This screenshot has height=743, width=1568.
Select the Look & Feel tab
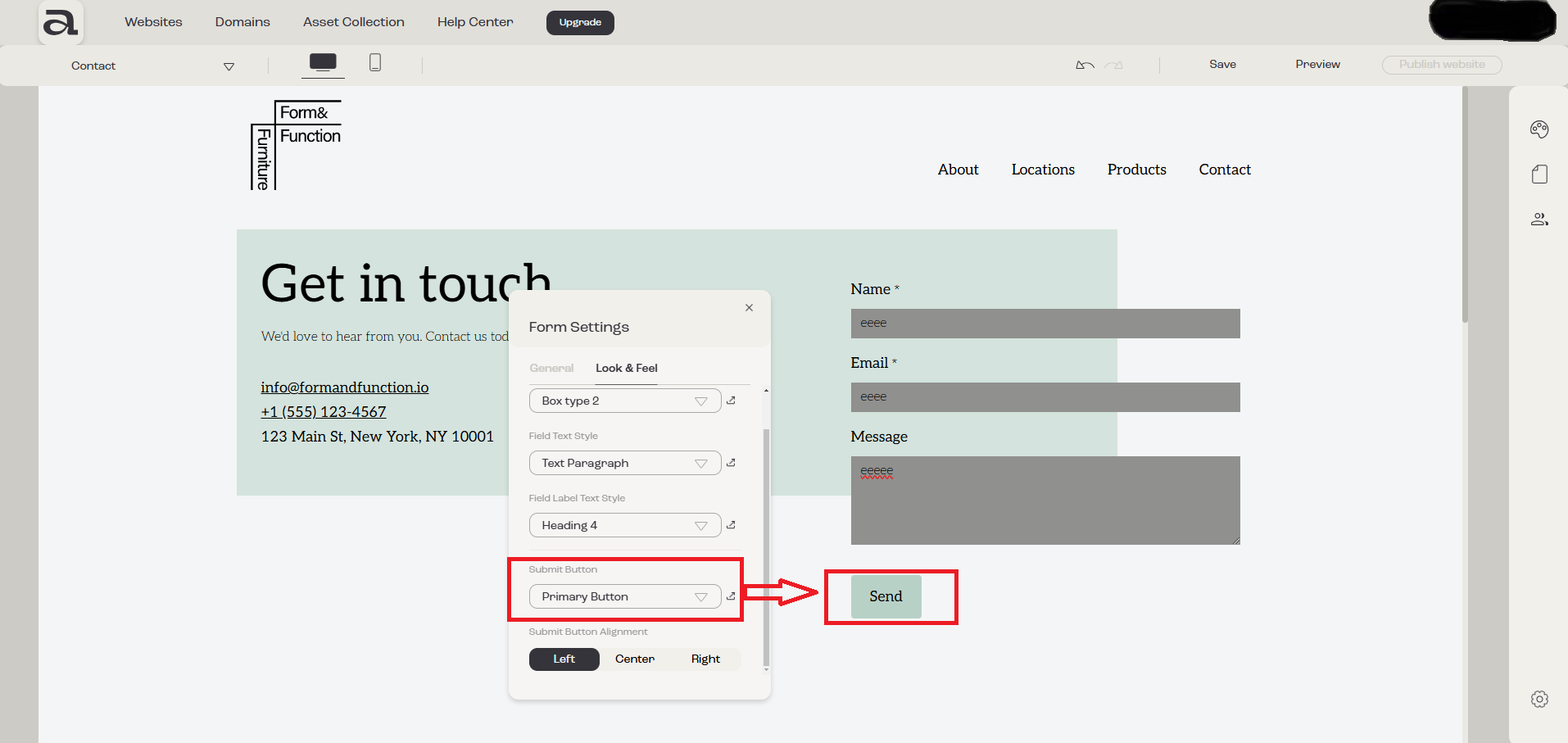click(627, 369)
